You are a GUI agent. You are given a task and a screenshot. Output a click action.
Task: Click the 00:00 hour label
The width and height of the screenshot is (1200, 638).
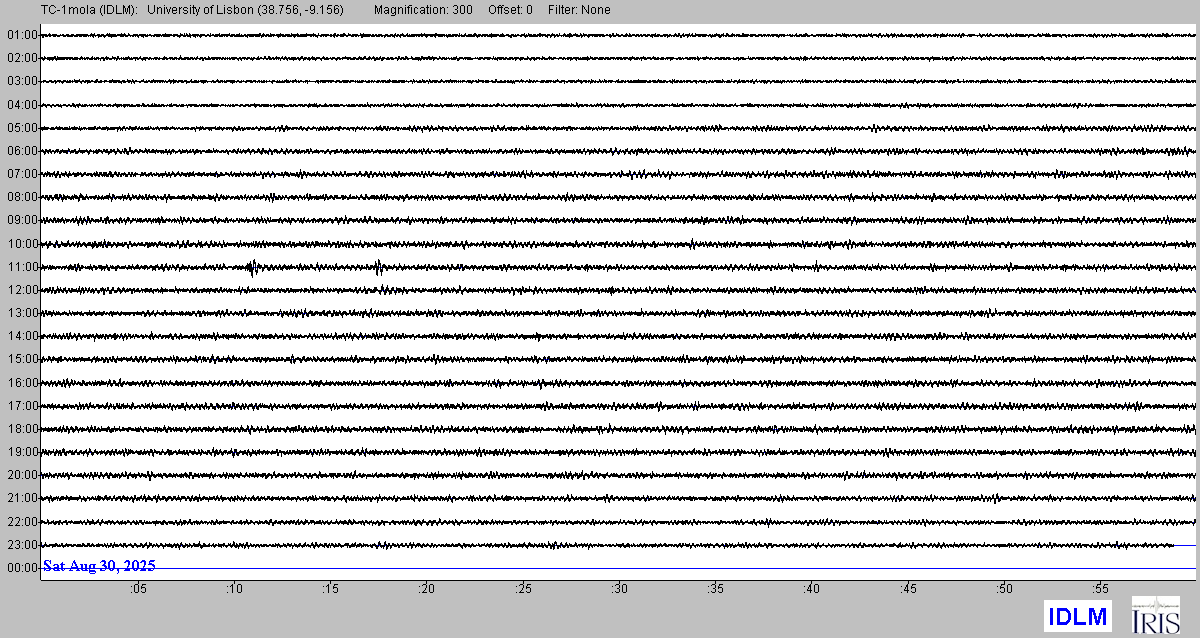tap(21, 568)
